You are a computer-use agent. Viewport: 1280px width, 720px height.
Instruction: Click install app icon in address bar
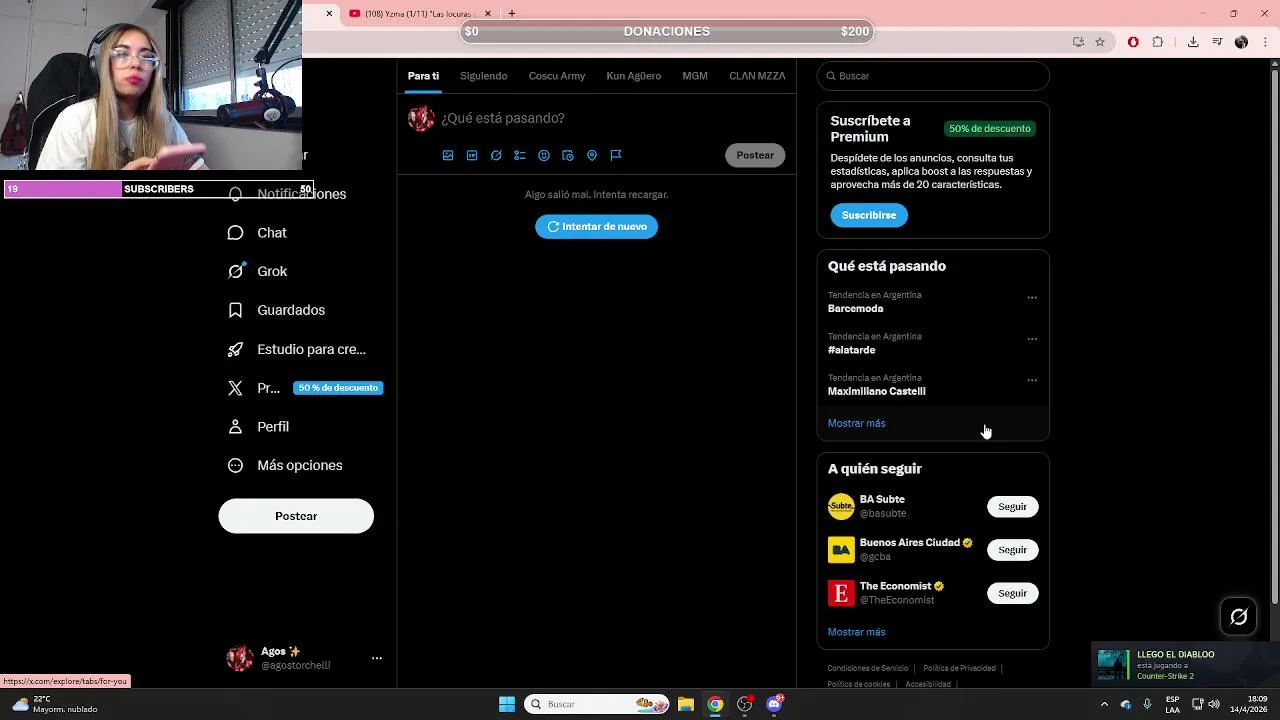(x=1078, y=42)
